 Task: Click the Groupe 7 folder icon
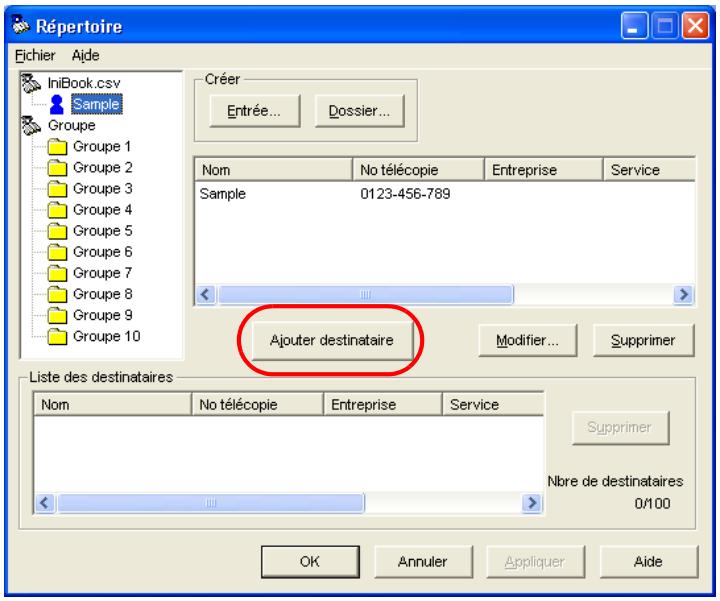(57, 273)
